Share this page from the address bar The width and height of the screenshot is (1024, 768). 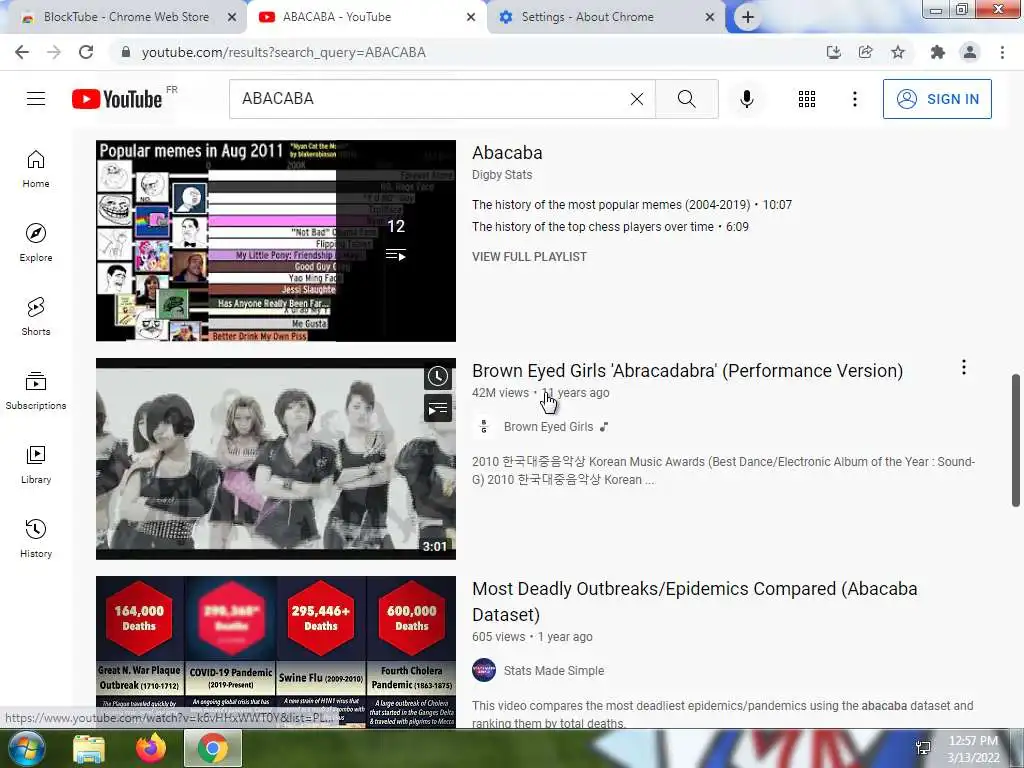pos(865,52)
